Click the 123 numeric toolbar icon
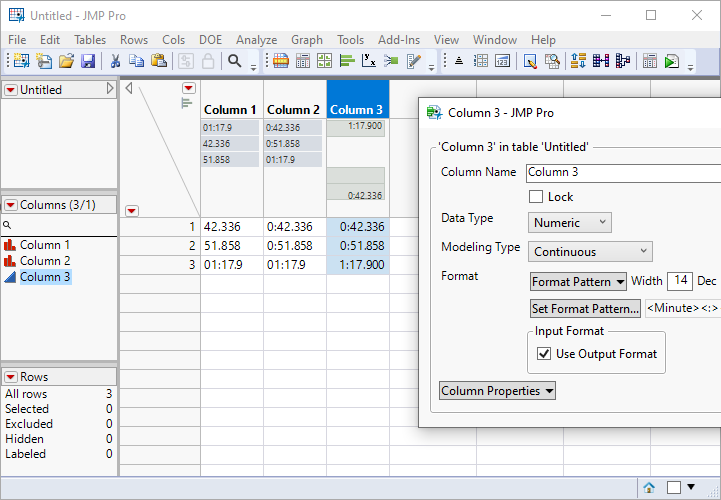The width and height of the screenshot is (721, 500). tap(502, 61)
